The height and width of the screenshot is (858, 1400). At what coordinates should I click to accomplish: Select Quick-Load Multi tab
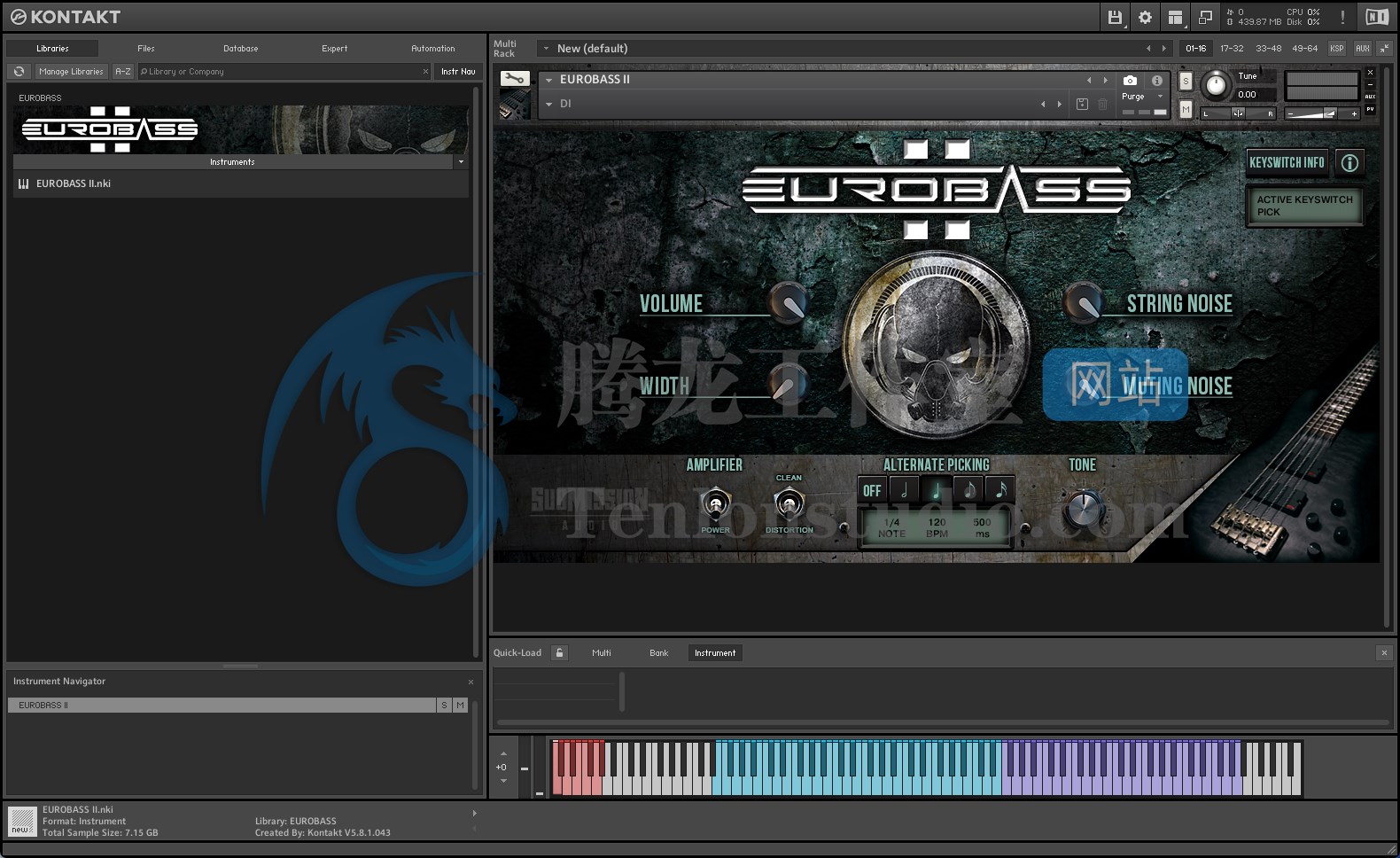pos(602,653)
